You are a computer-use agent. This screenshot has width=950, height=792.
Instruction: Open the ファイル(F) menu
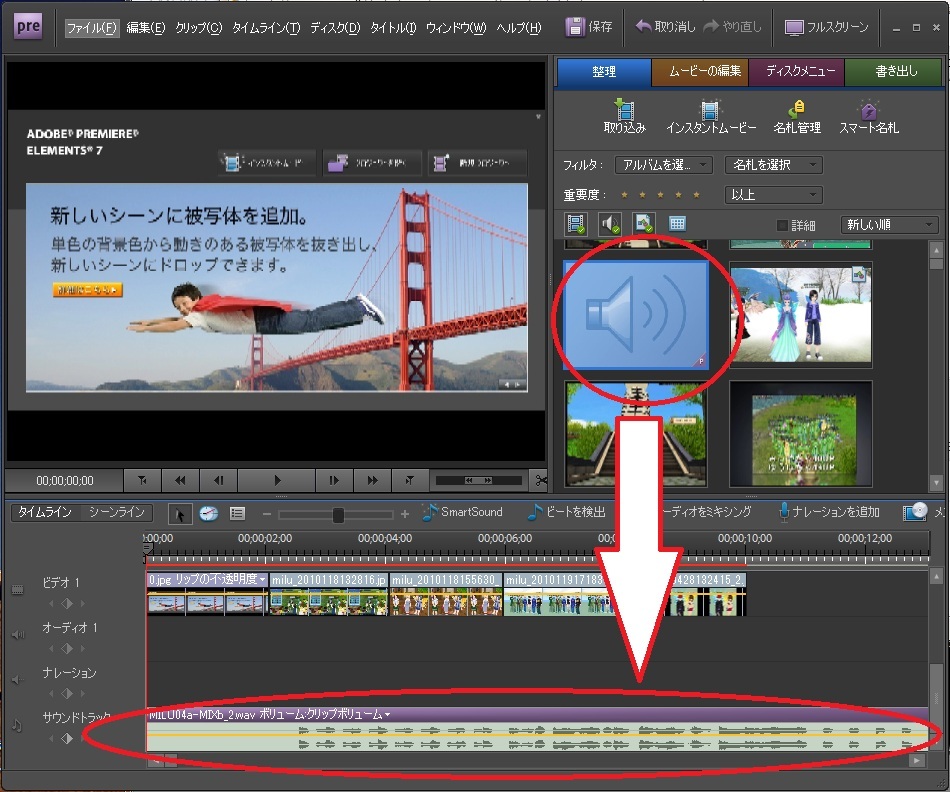tap(91, 28)
